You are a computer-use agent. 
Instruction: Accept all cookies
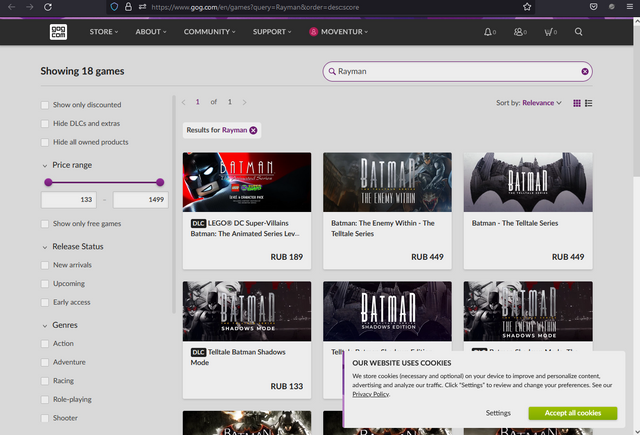click(573, 413)
